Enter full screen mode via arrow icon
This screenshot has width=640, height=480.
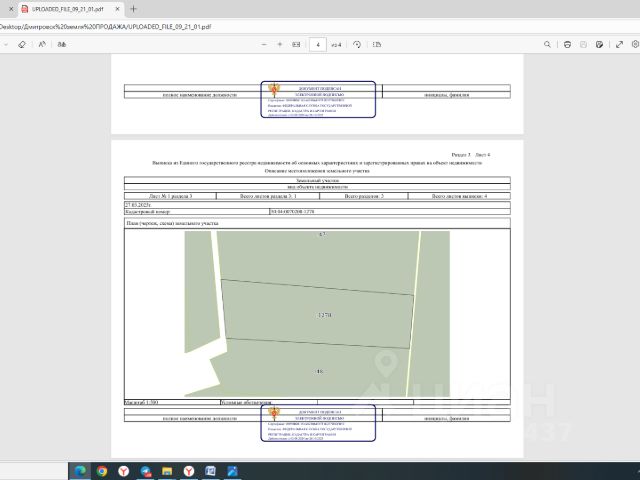coord(620,44)
